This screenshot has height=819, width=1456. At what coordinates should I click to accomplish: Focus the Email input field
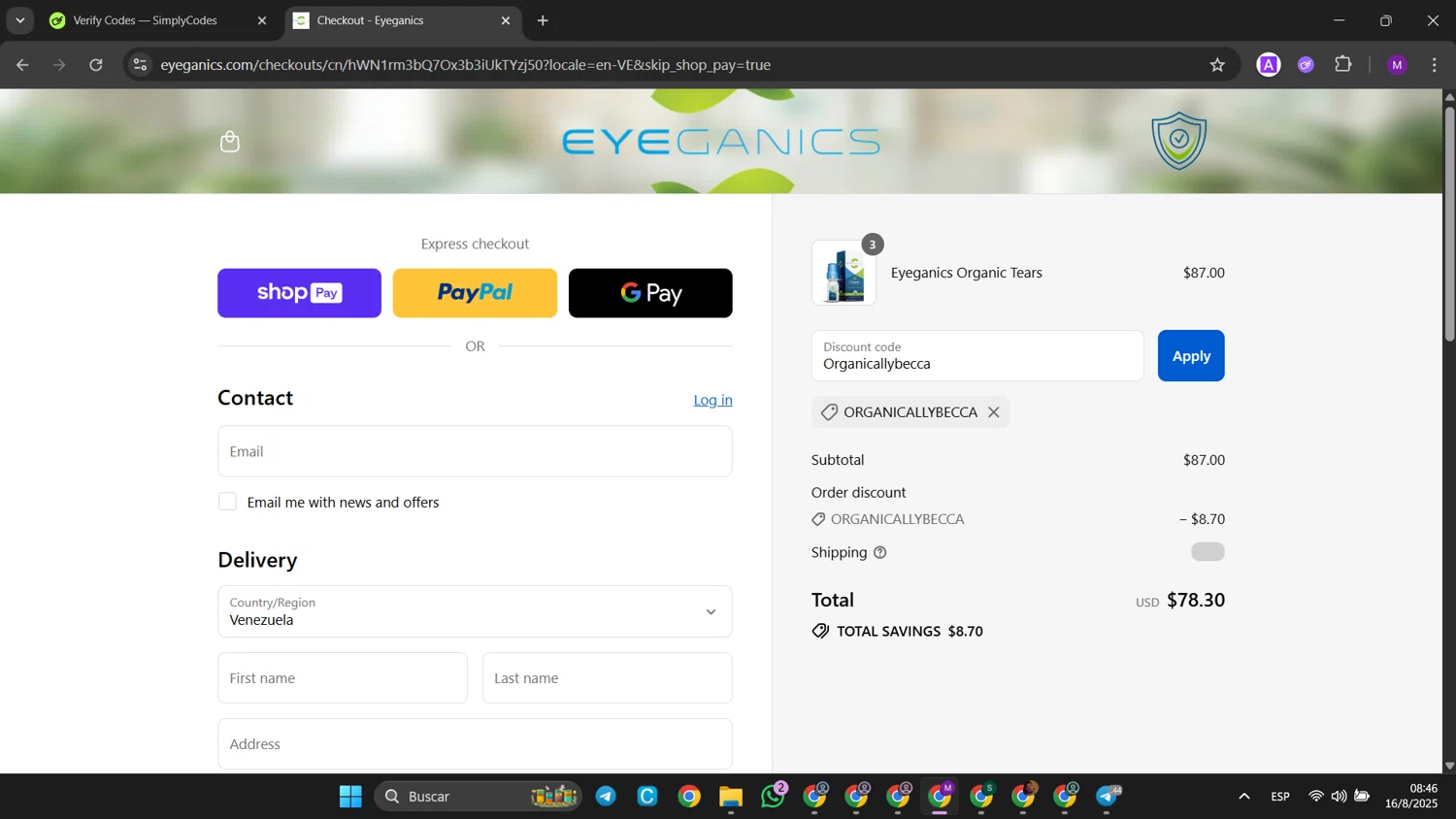(x=475, y=451)
